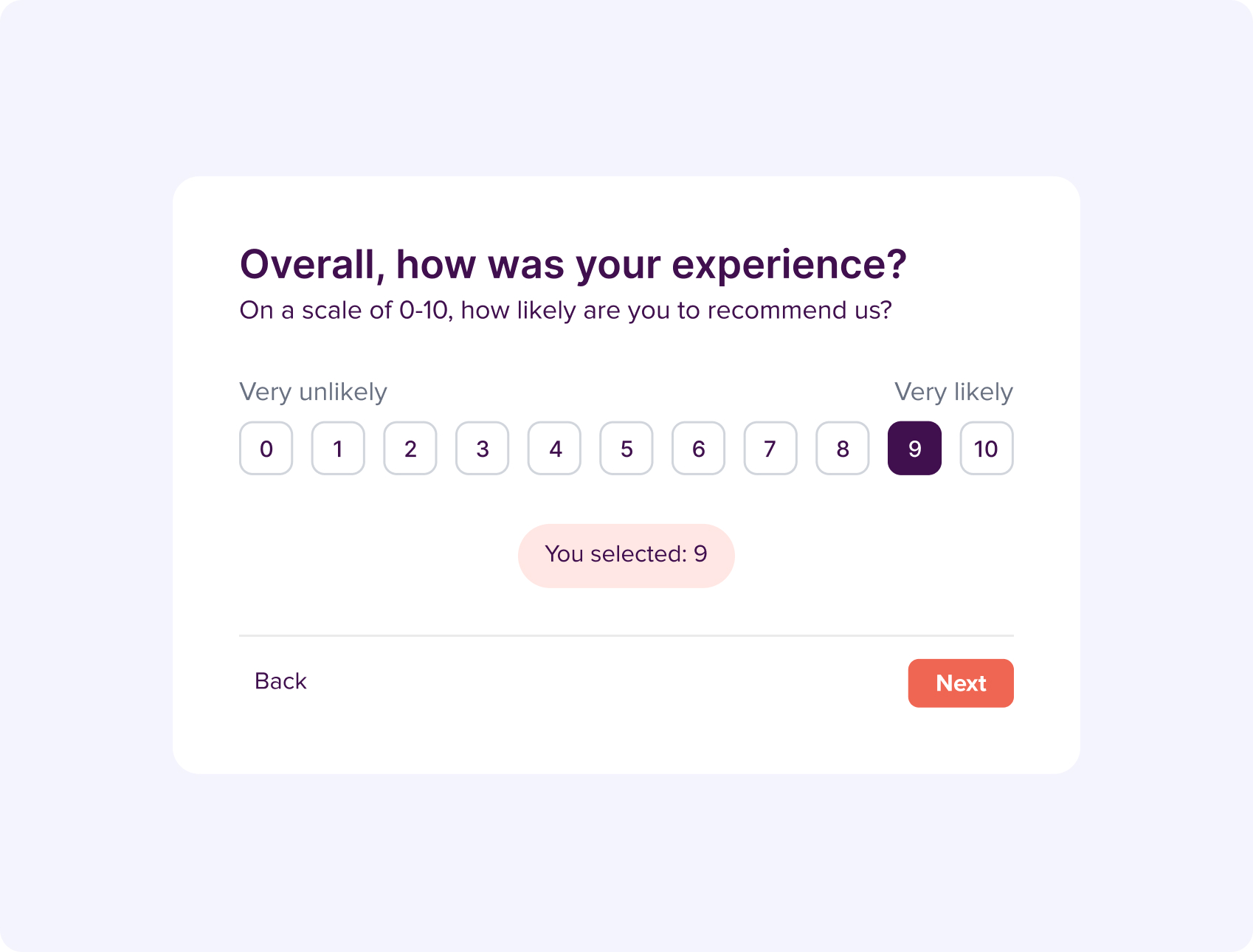The width and height of the screenshot is (1253, 952).
Task: Click the currently selected 9 rating
Action: [914, 448]
